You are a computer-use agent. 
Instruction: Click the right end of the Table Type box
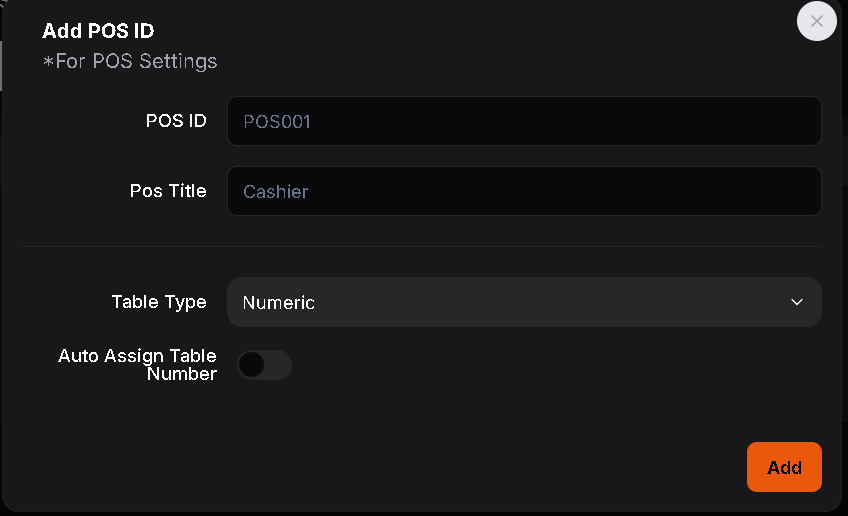[812, 302]
